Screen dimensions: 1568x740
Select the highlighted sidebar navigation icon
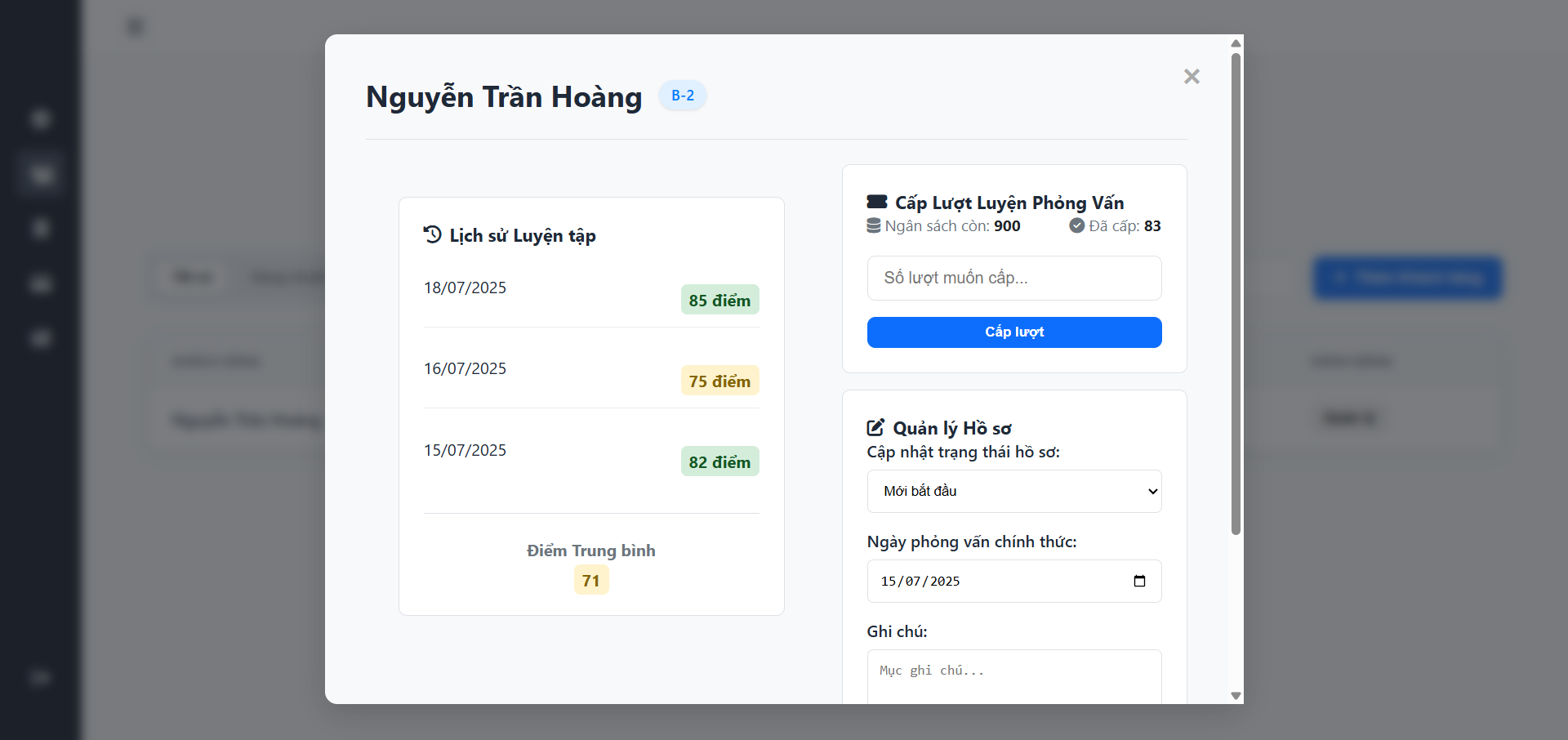(40, 174)
